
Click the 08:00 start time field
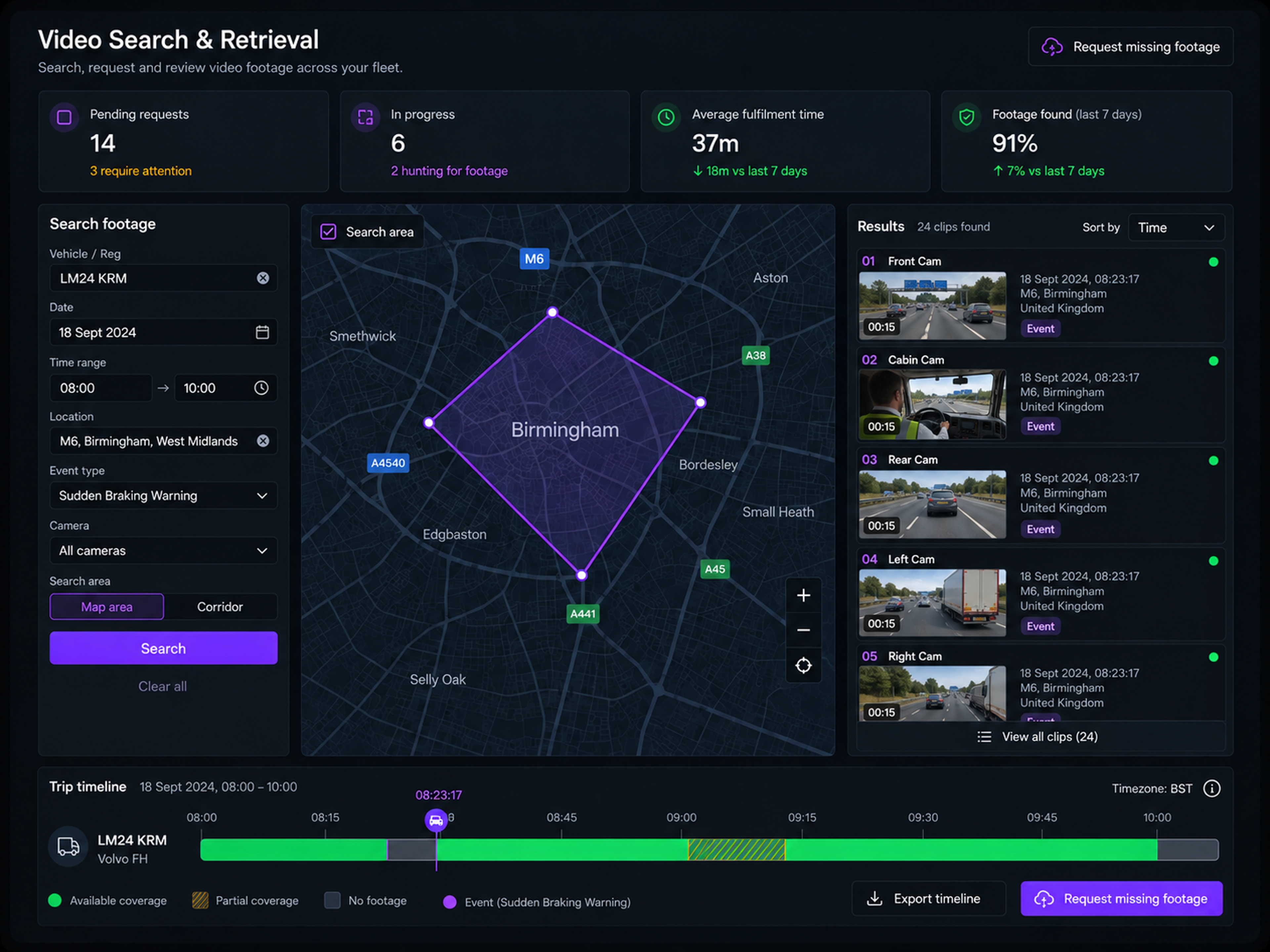(x=101, y=388)
